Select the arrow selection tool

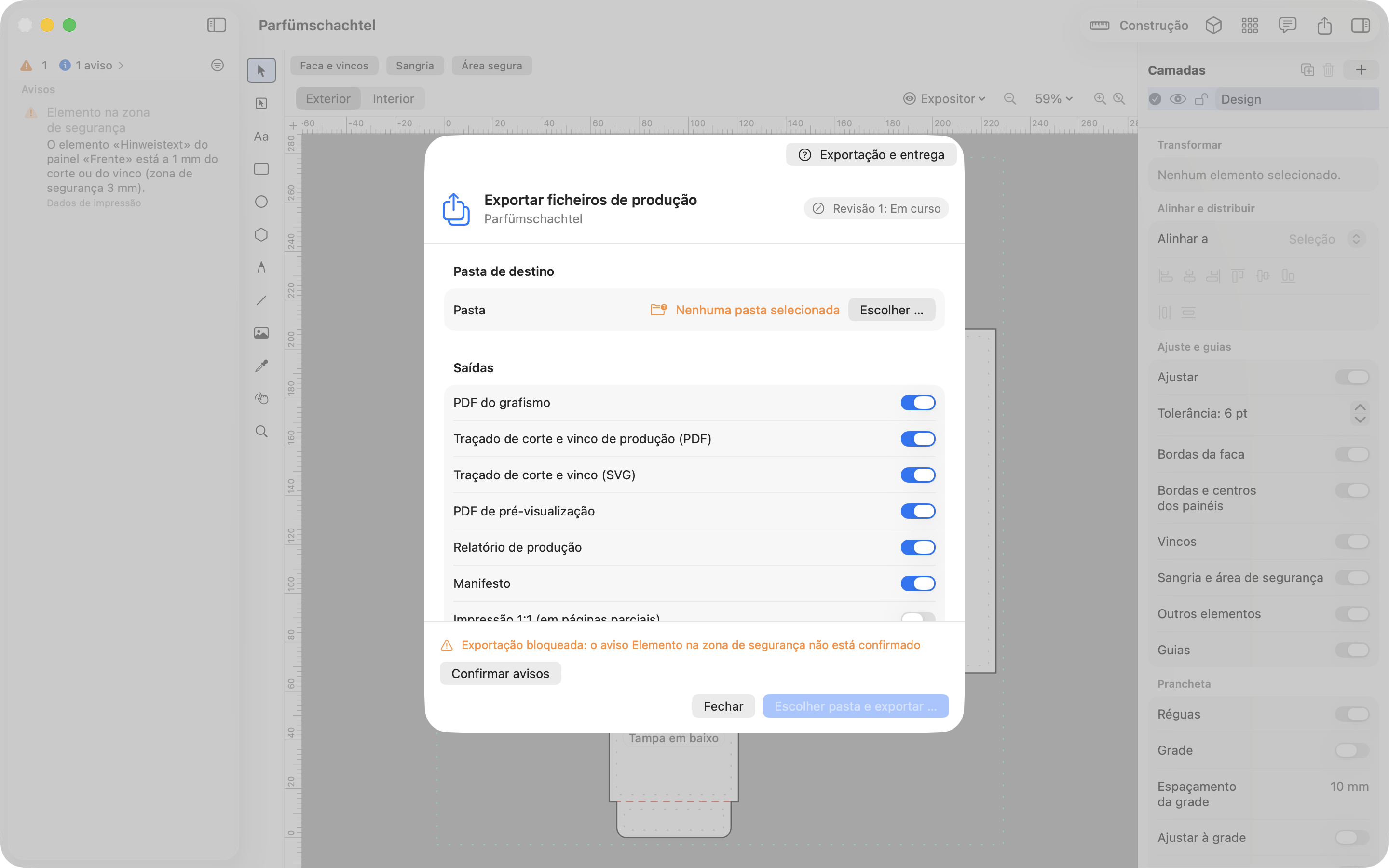(261, 70)
